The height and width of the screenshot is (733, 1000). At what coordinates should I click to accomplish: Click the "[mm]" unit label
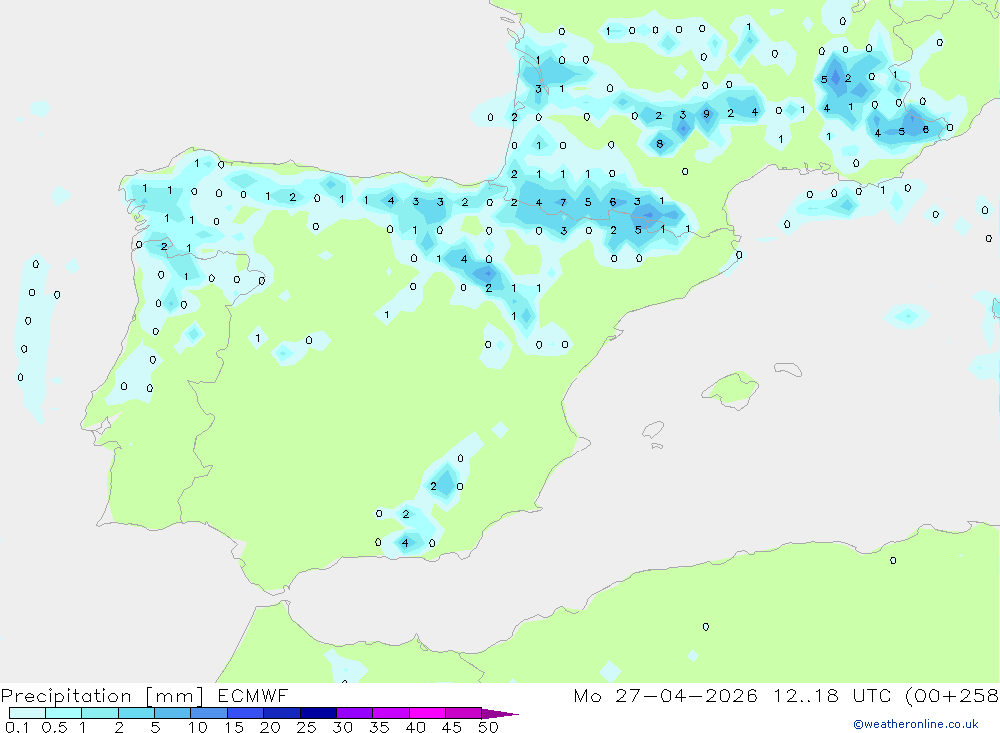point(175,696)
